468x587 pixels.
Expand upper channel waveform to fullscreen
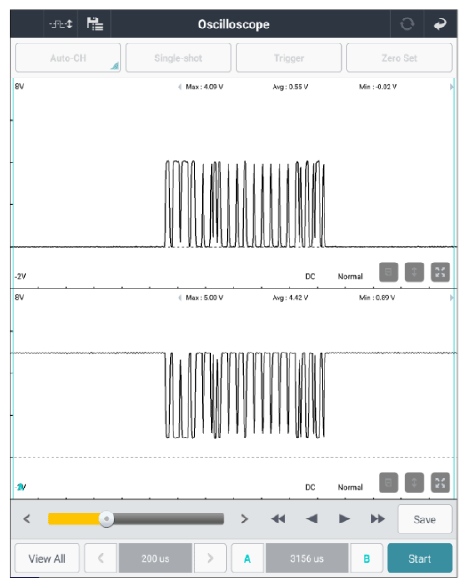[440, 272]
